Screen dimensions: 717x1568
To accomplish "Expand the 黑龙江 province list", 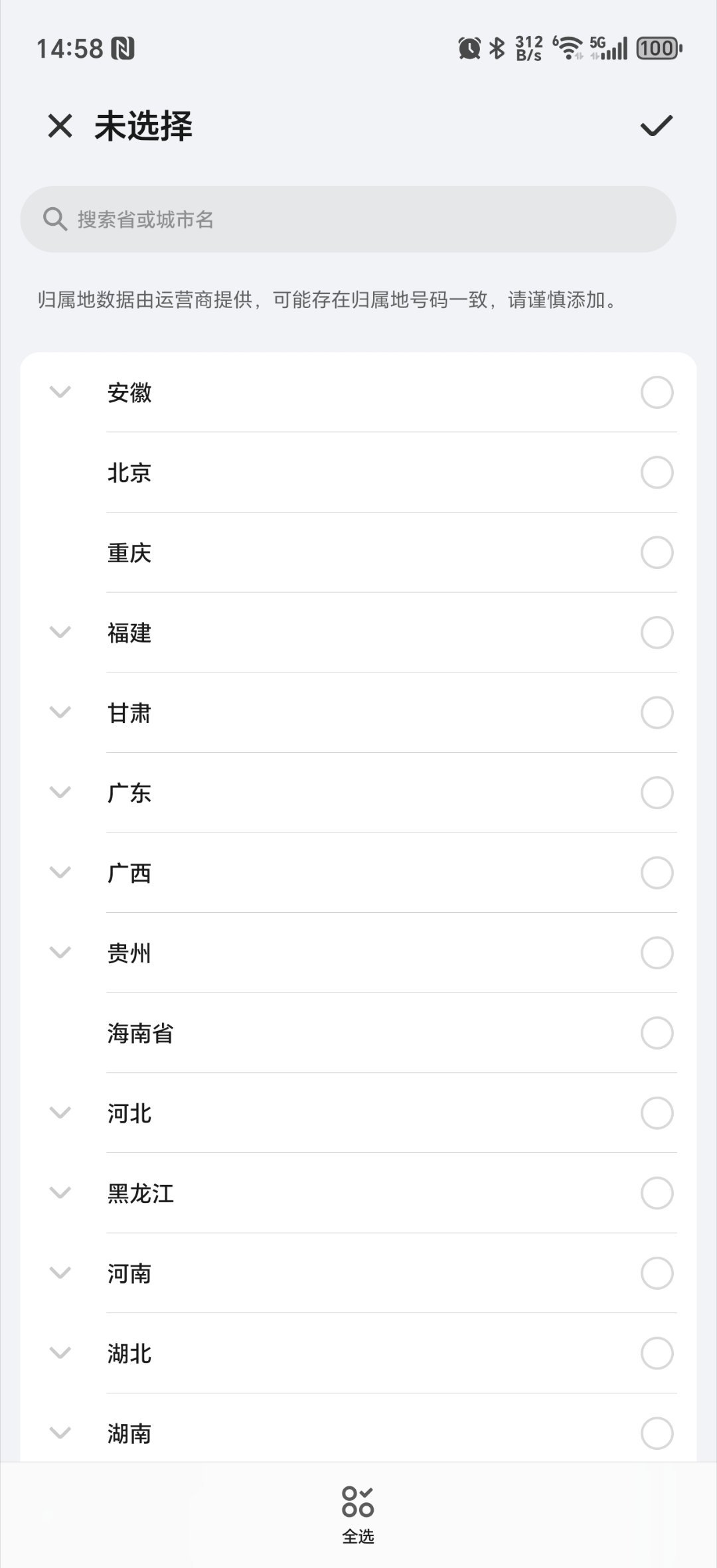I will tap(60, 1193).
